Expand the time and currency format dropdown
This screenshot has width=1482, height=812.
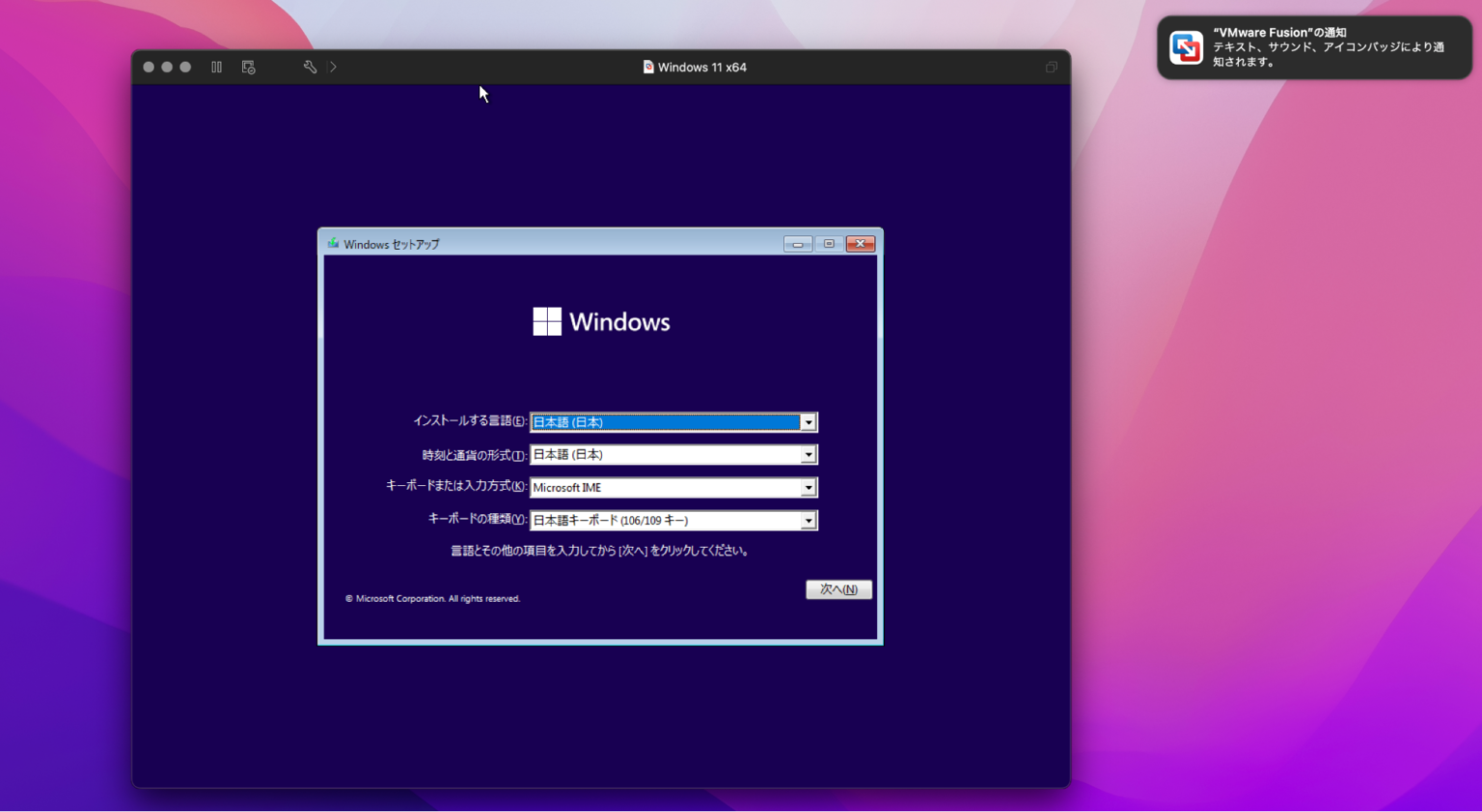coord(809,454)
